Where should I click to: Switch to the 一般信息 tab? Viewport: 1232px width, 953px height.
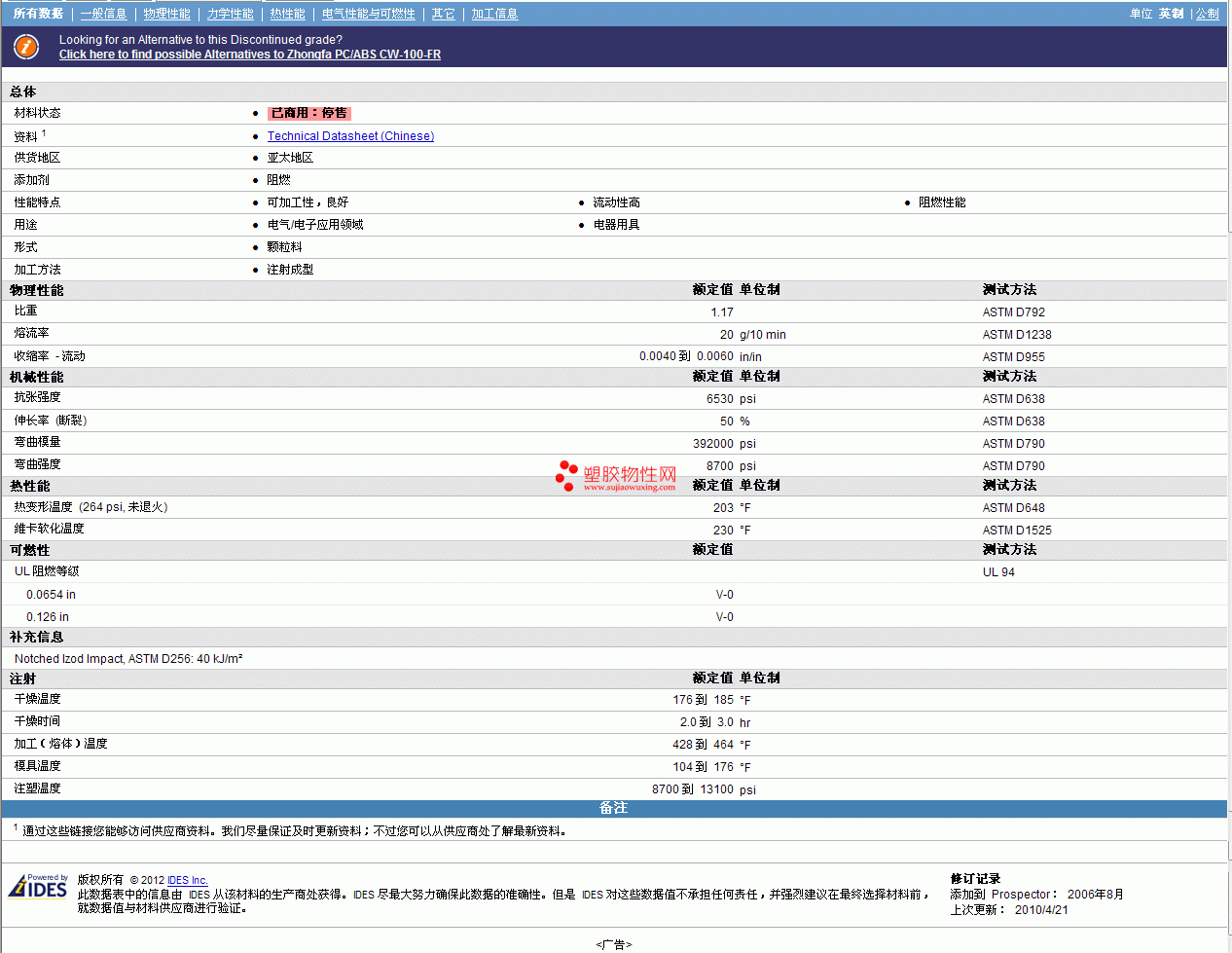coord(103,14)
